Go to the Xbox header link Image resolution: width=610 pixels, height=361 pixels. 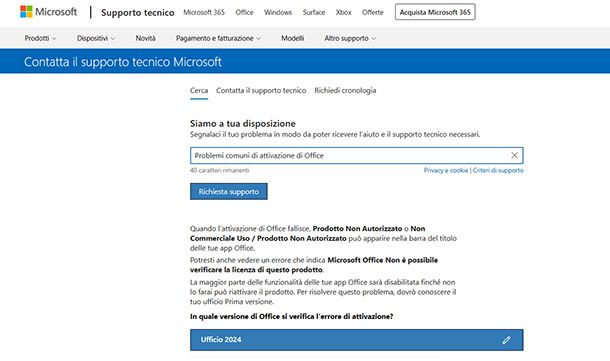pos(344,12)
